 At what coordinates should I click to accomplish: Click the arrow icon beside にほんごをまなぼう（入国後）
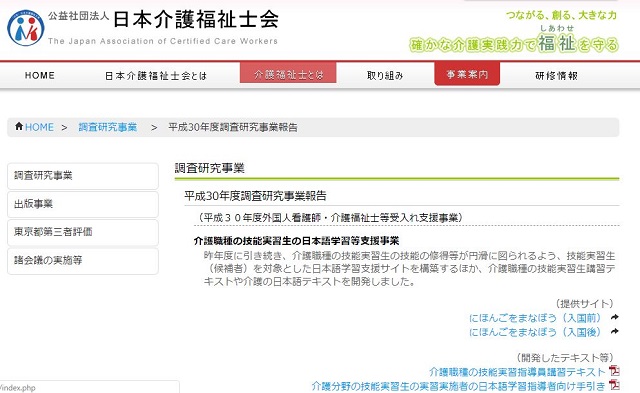615,331
